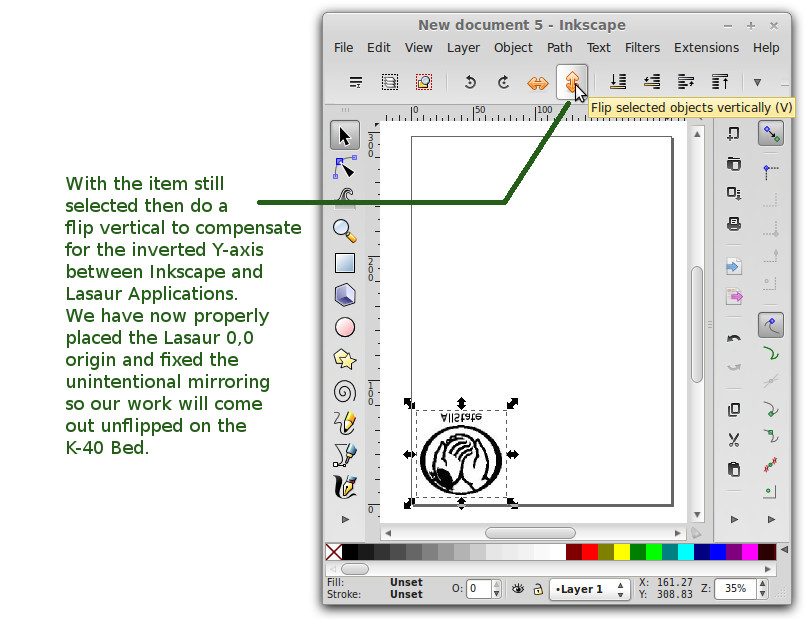Raise selection to top
Image resolution: width=805 pixels, height=619 pixels.
click(720, 82)
